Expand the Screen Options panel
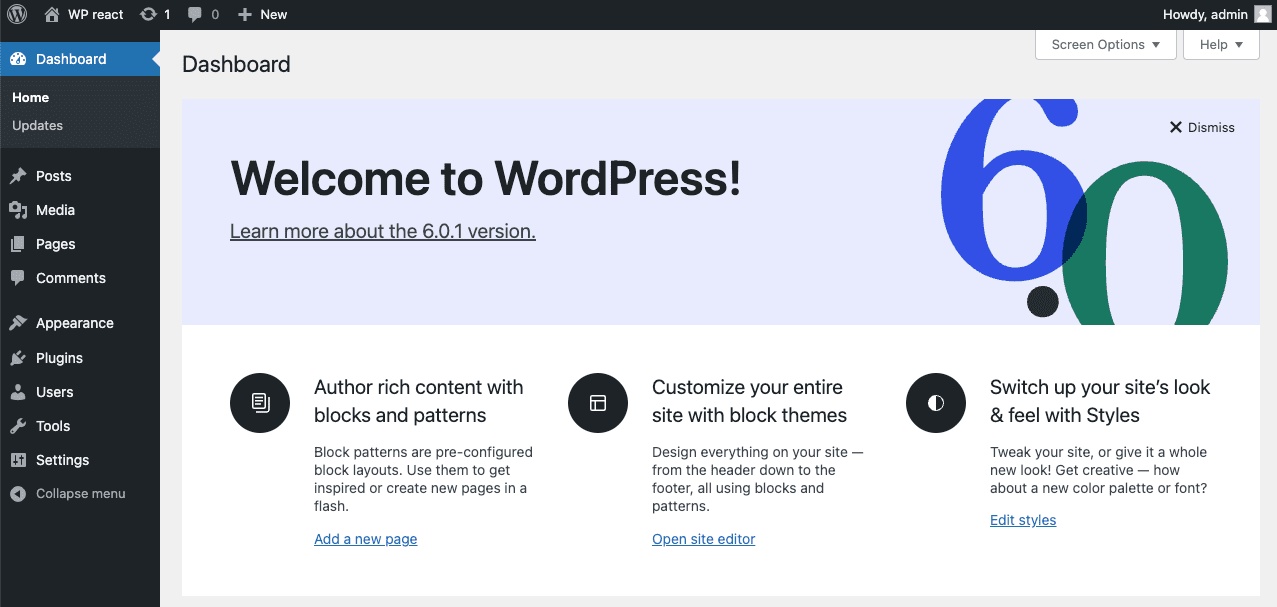 (1106, 45)
